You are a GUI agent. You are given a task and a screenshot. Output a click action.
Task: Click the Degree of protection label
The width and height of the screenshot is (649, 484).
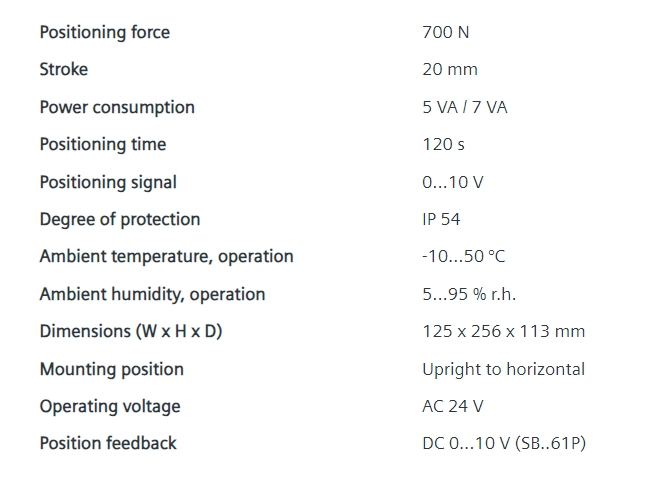120,219
